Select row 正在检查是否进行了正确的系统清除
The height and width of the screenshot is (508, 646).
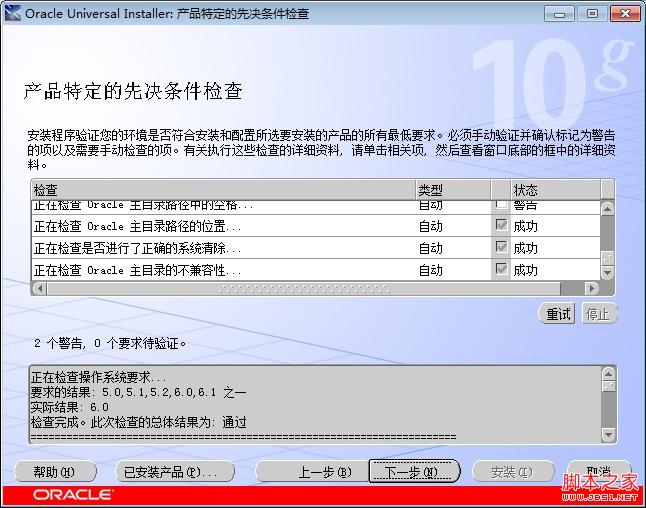click(316, 248)
